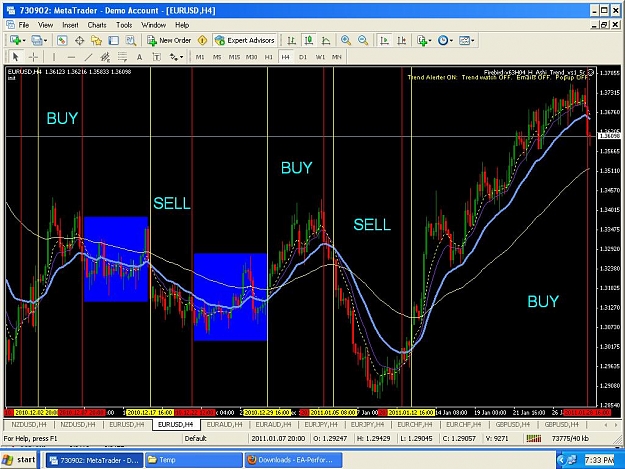The width and height of the screenshot is (625, 469).
Task: Click the New Chart toolbar icon
Action: click(15, 40)
